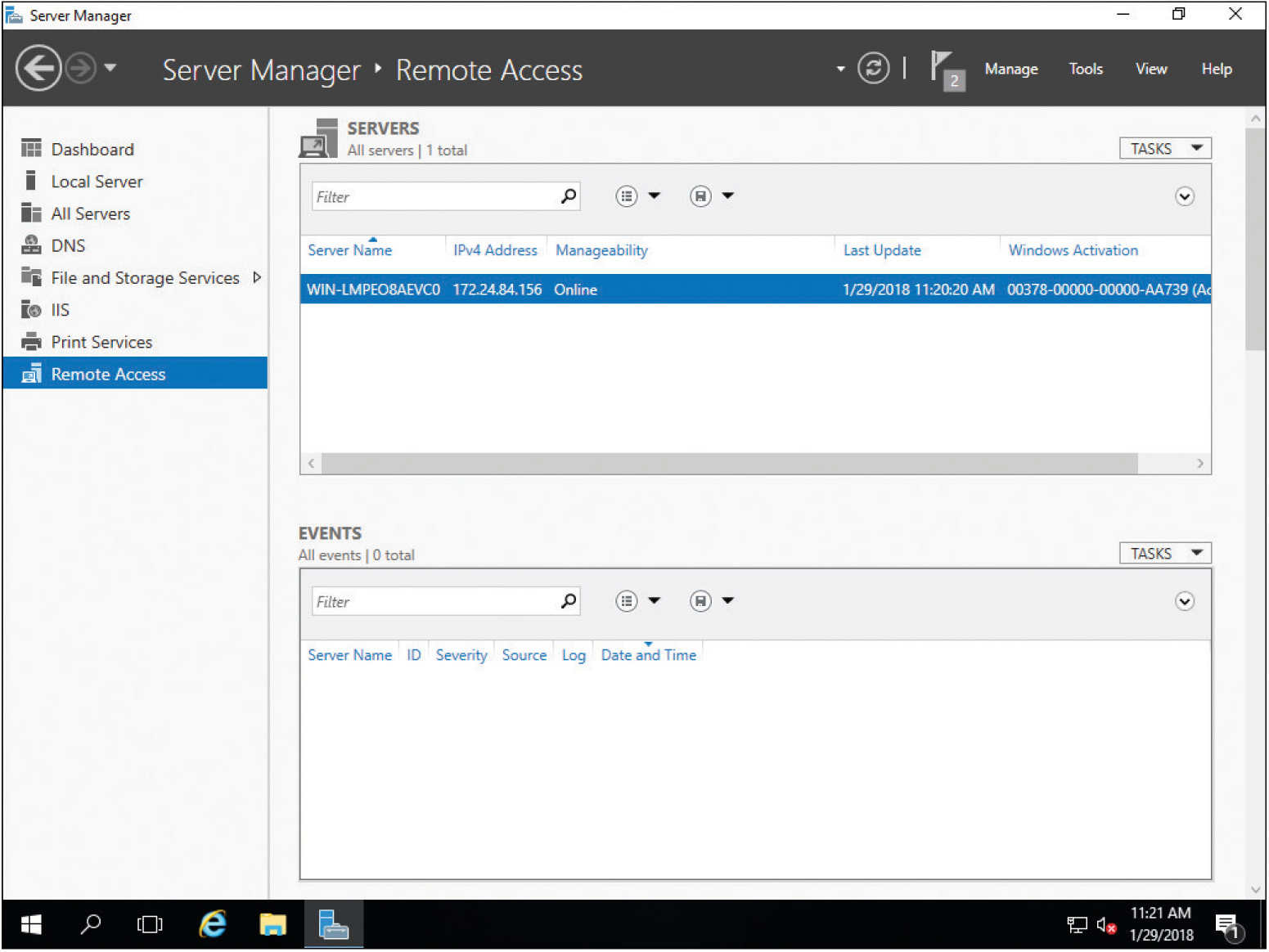
Task: Sort by Windows Activation column
Action: (x=1073, y=250)
